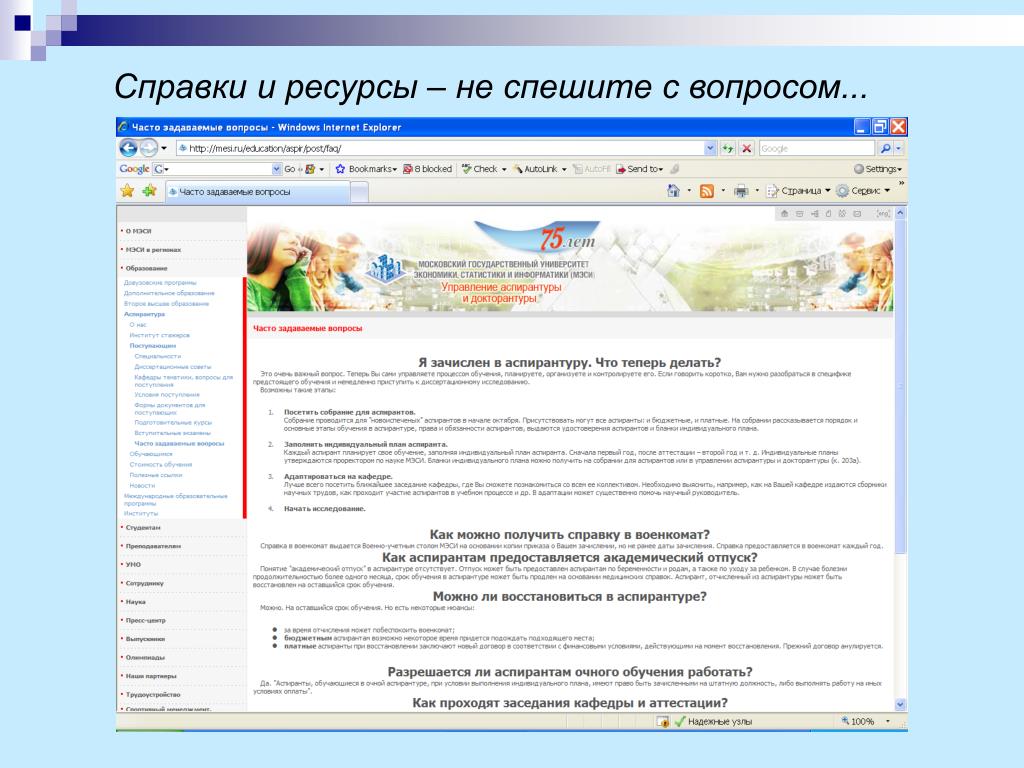Click the Send to toolbar button
Viewport: 1024px width, 768px height.
tap(639, 169)
